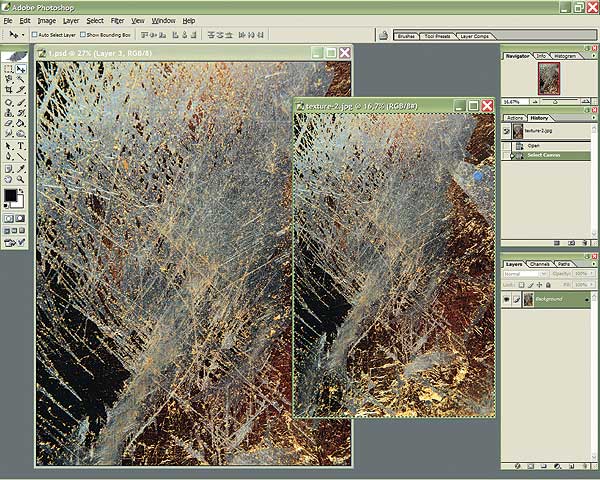Viewport: 600px width, 480px height.
Task: Switch to the Channels tab
Action: click(x=540, y=263)
